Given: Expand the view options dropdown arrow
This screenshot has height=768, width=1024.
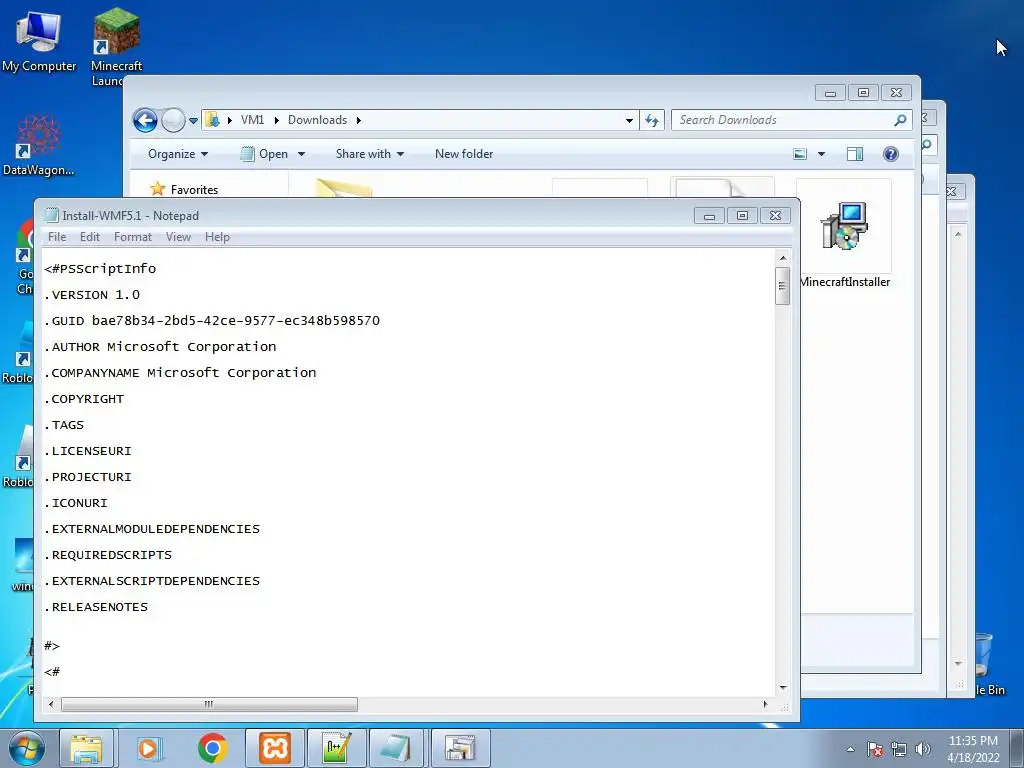Looking at the screenshot, I should click(822, 154).
